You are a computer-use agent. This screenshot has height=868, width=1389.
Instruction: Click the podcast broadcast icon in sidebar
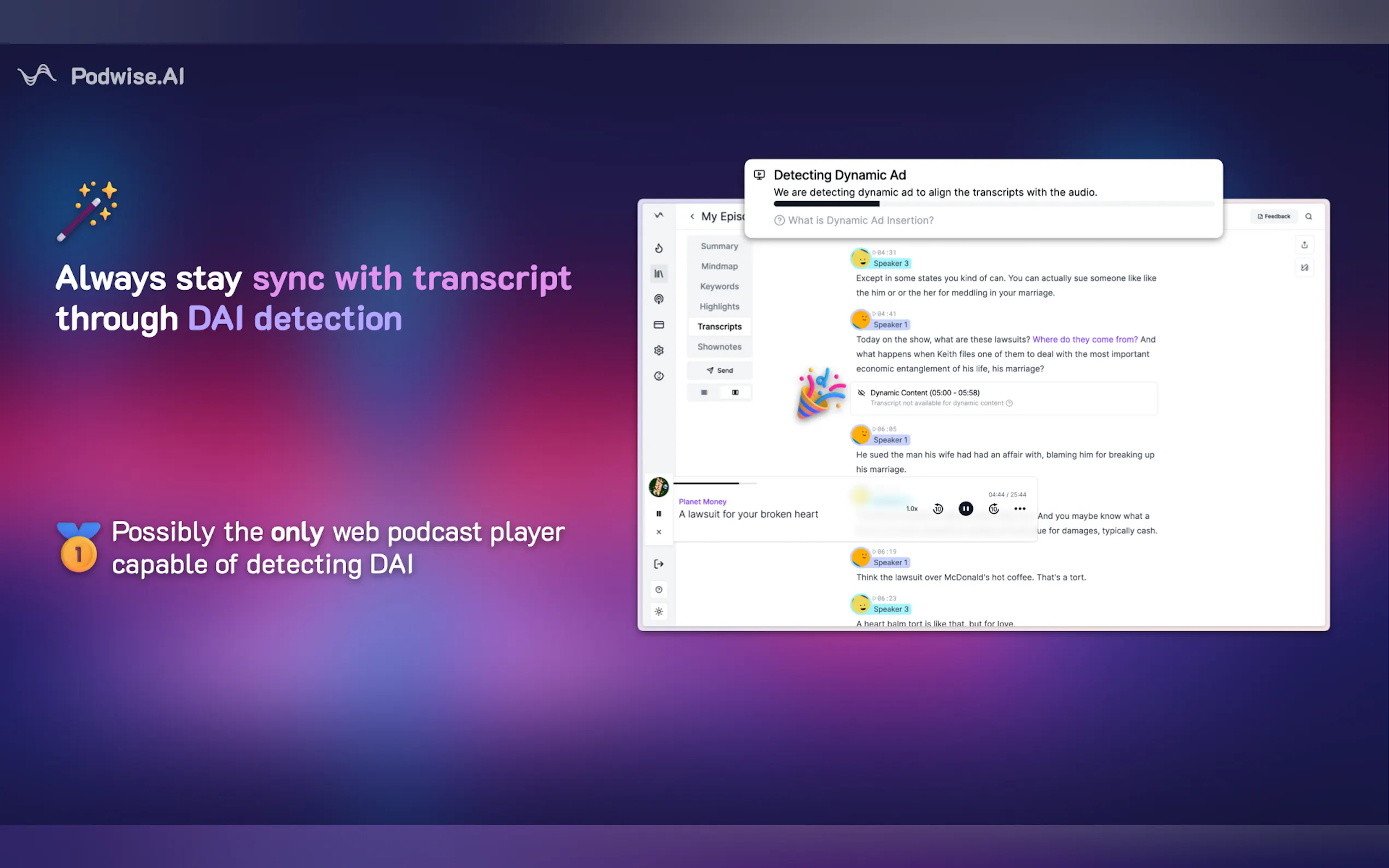658,299
